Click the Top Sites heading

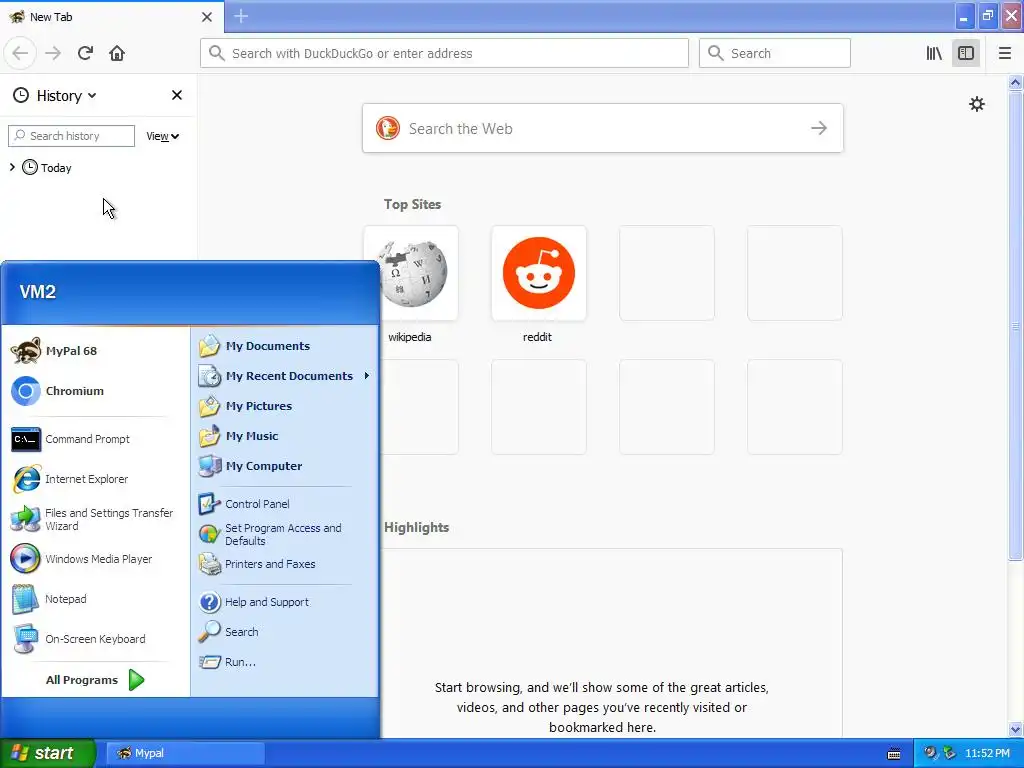click(x=412, y=204)
